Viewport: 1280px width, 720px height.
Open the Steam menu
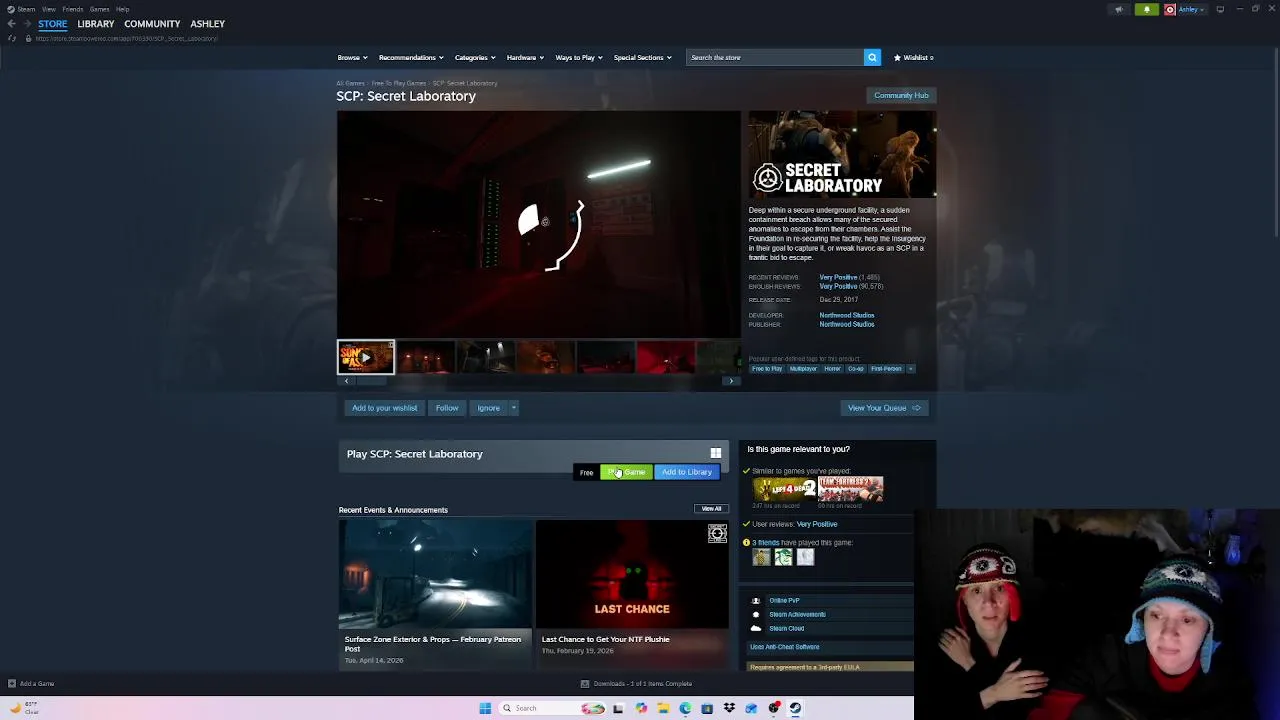(x=22, y=9)
